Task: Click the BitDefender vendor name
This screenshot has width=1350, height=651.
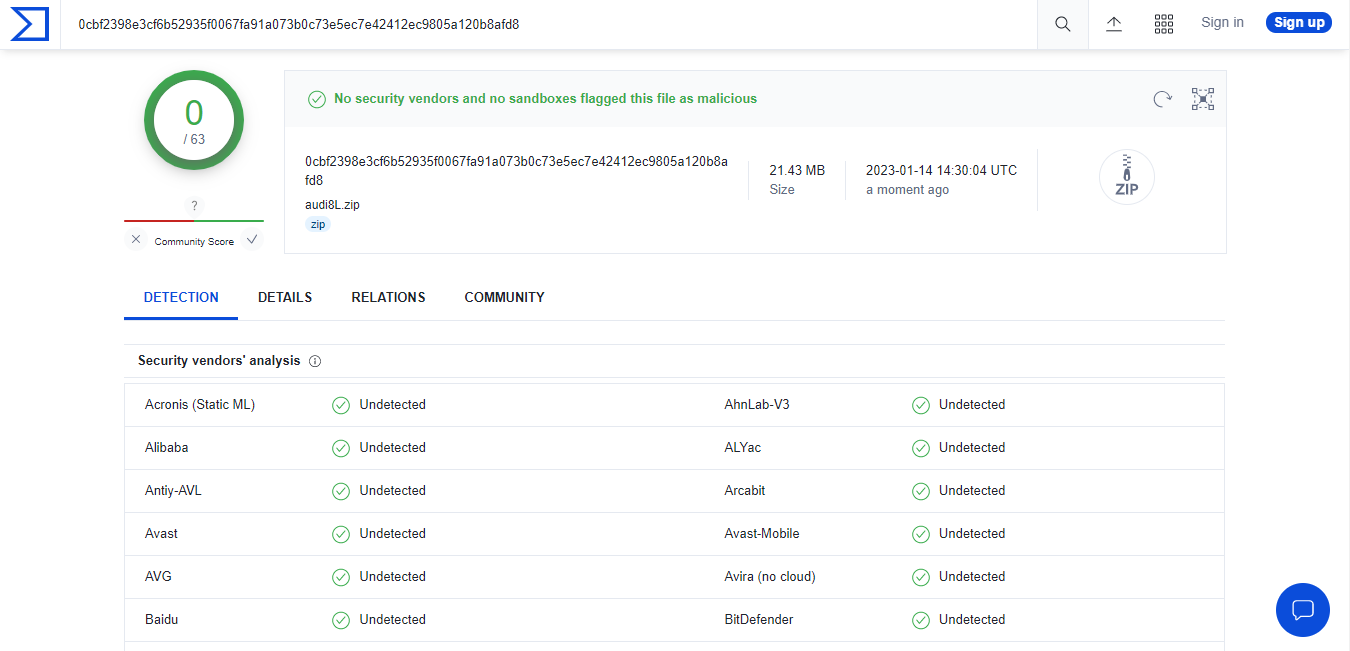Action: coord(759,620)
